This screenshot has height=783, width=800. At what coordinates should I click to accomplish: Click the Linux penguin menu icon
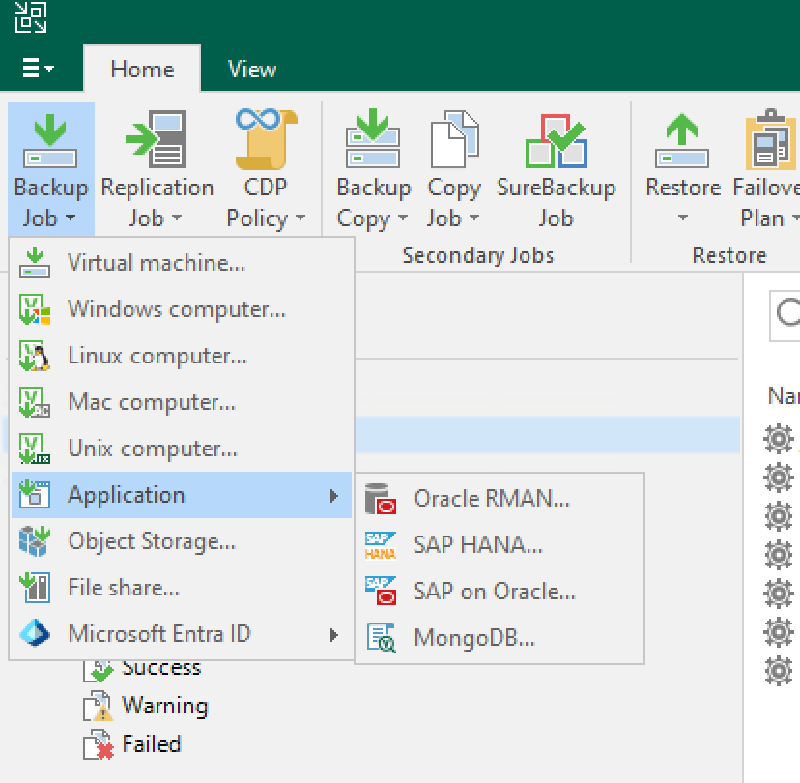34,356
